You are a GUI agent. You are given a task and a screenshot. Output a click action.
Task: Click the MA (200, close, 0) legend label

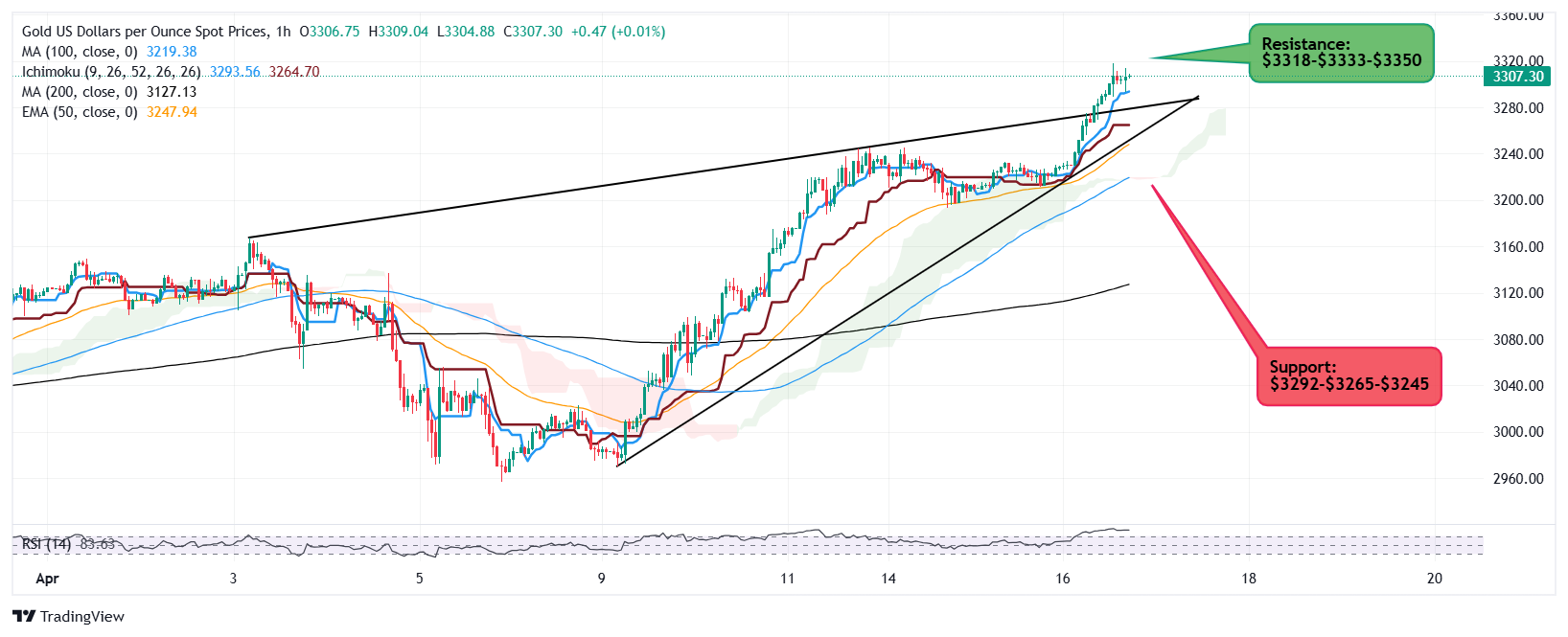pos(80,92)
